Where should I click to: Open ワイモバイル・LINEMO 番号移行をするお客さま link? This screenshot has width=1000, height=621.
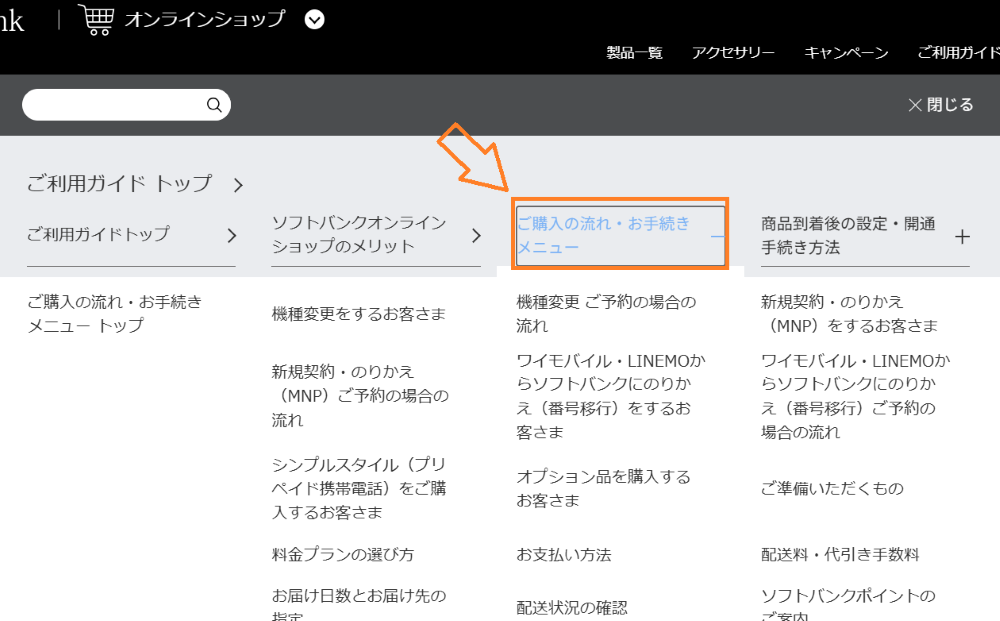(x=611, y=396)
